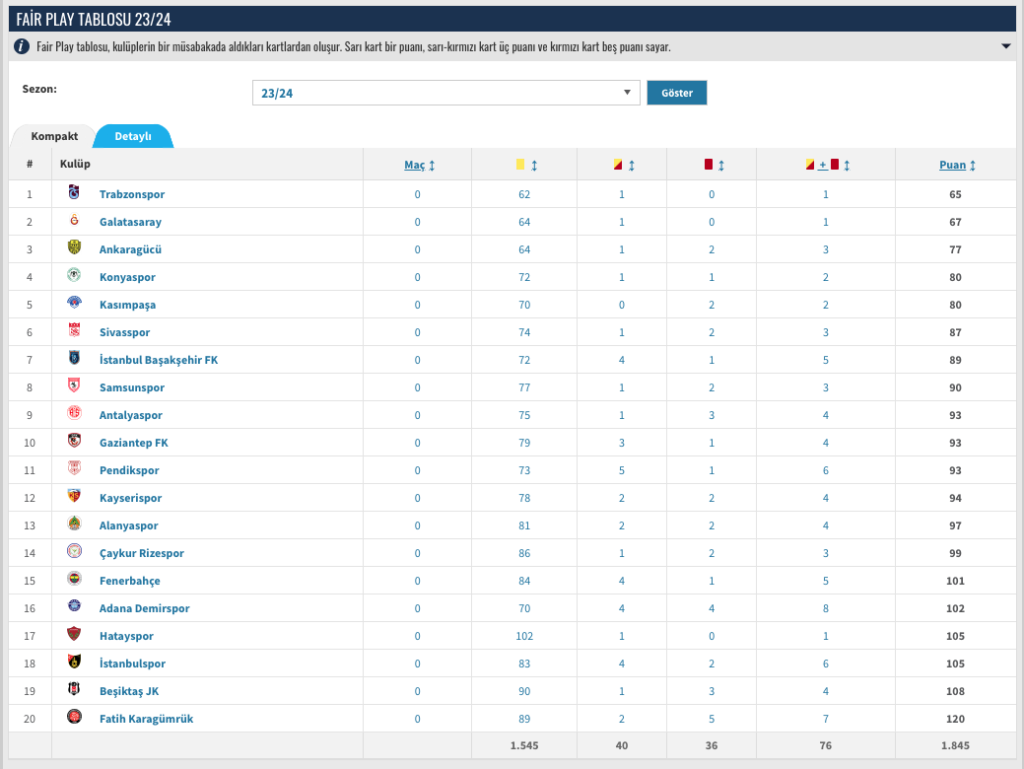Open the Beşiktaş JK club link
Image resolution: width=1024 pixels, height=769 pixels.
coord(129,691)
